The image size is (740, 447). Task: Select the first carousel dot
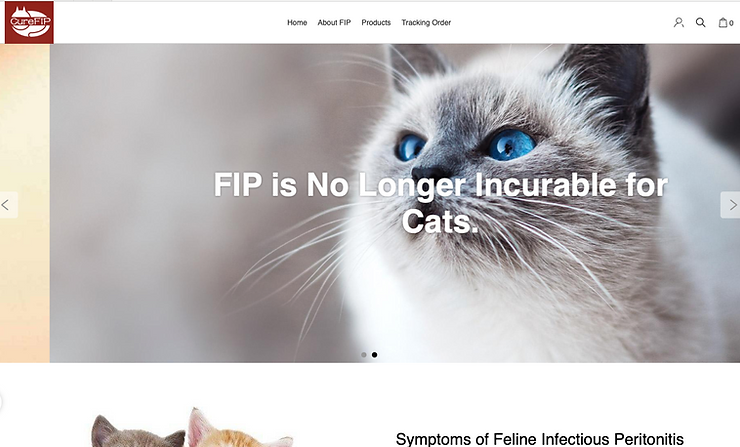[x=364, y=354]
